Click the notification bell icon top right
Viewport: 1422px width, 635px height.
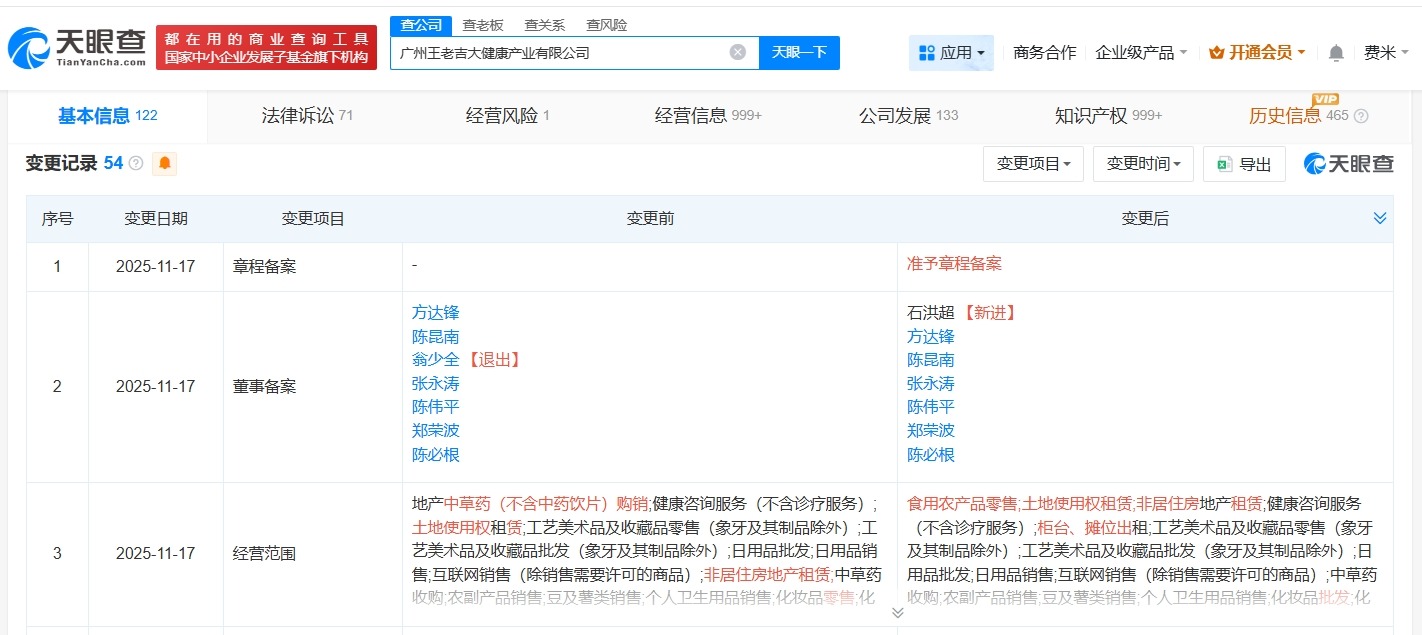(x=1335, y=52)
